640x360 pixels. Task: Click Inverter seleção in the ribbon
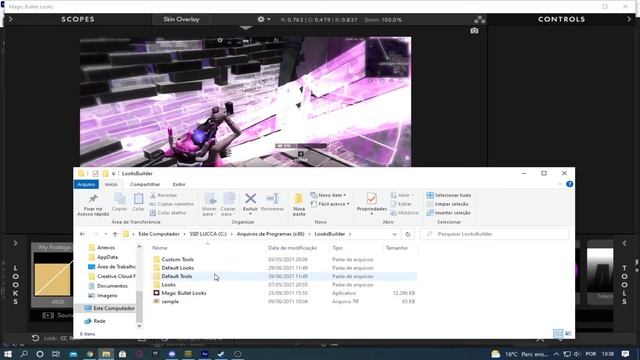coord(448,213)
